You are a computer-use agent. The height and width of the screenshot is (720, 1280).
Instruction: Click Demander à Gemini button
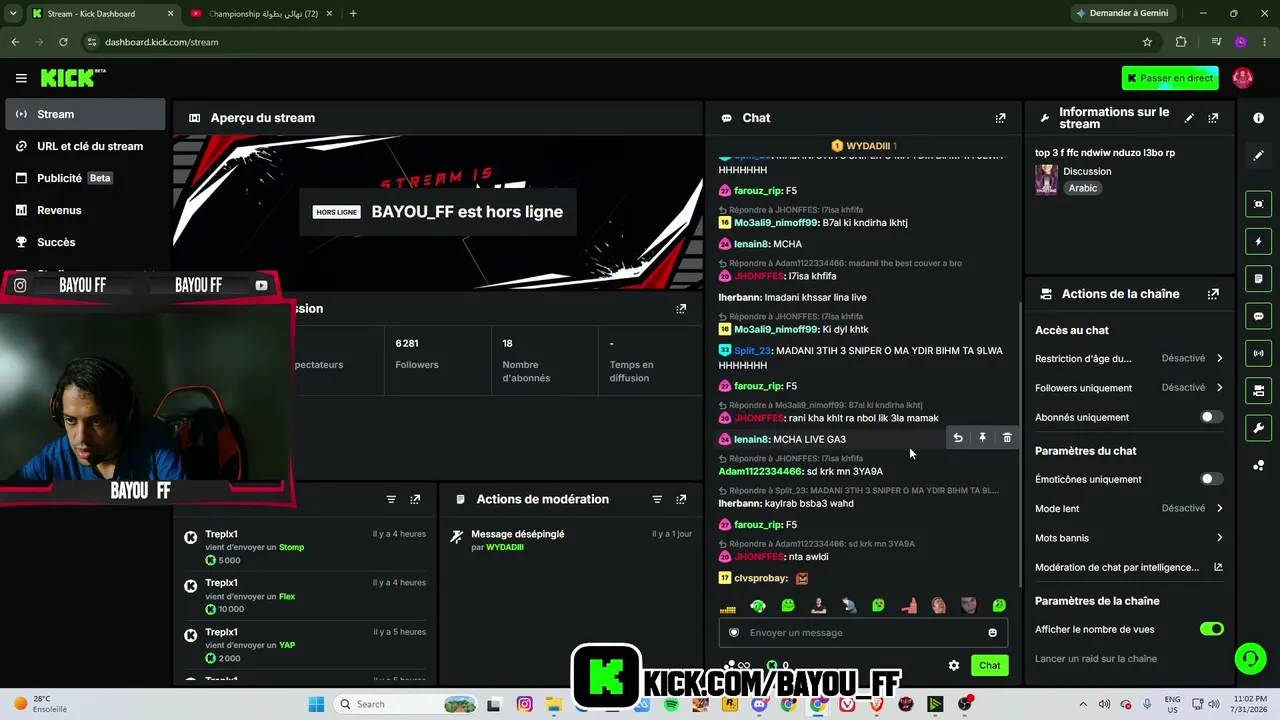click(x=1122, y=13)
